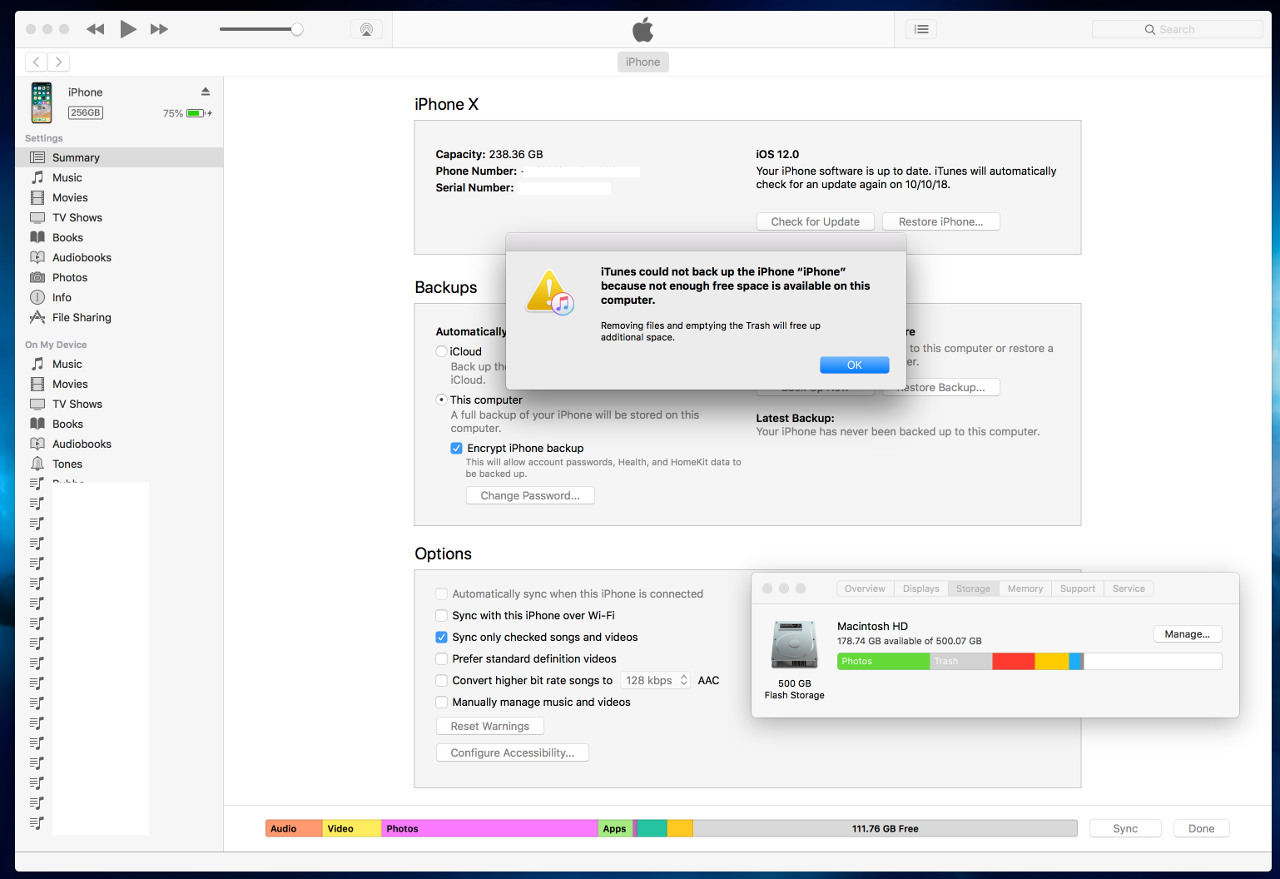Go forward with the right chevron
Screen dimensions: 1280x879
(59, 62)
